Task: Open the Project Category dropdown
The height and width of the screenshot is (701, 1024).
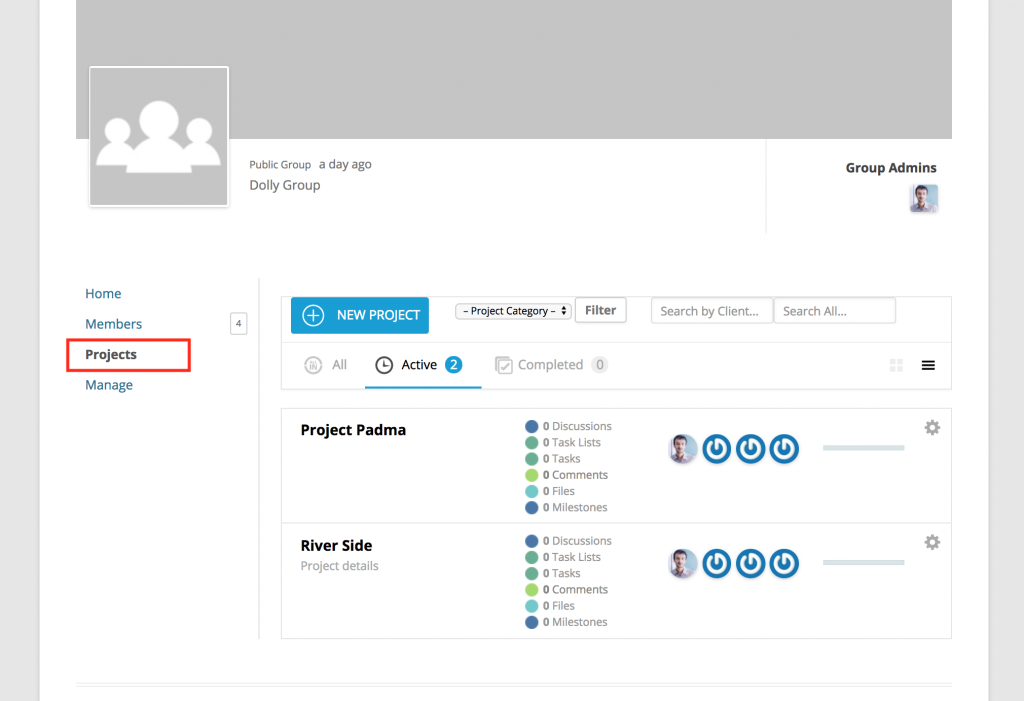Action: tap(512, 310)
